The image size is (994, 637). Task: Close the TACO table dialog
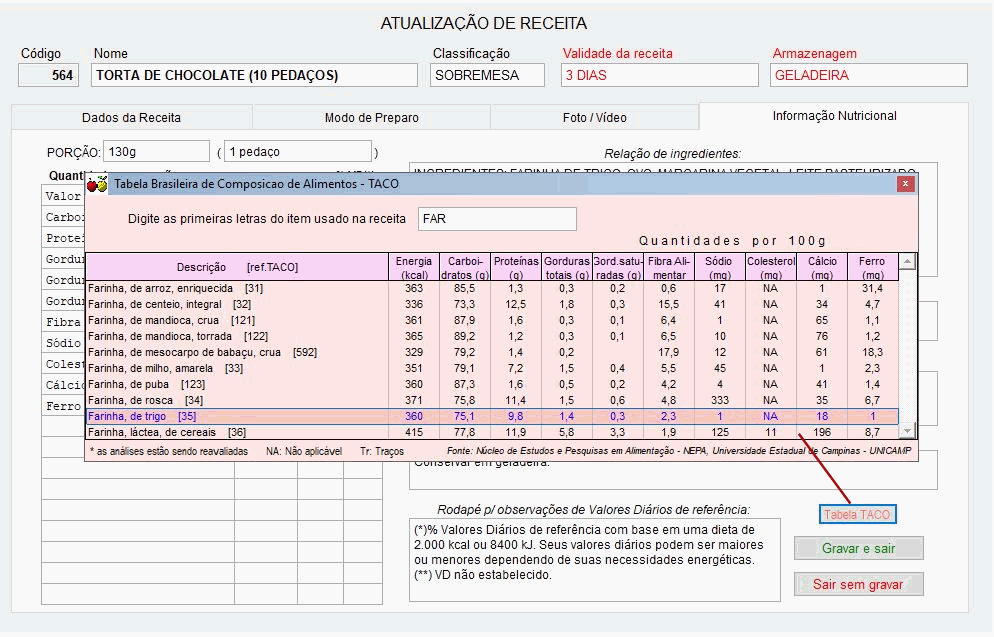[x=905, y=184]
